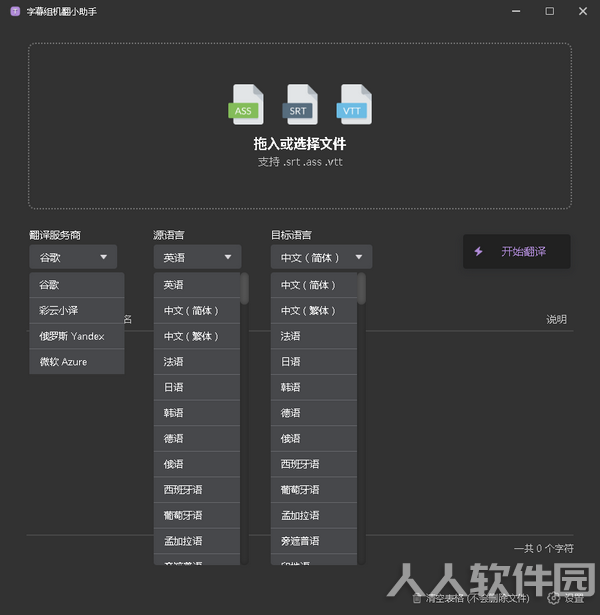
Task: Click the SRT file format icon
Action: tap(300, 104)
